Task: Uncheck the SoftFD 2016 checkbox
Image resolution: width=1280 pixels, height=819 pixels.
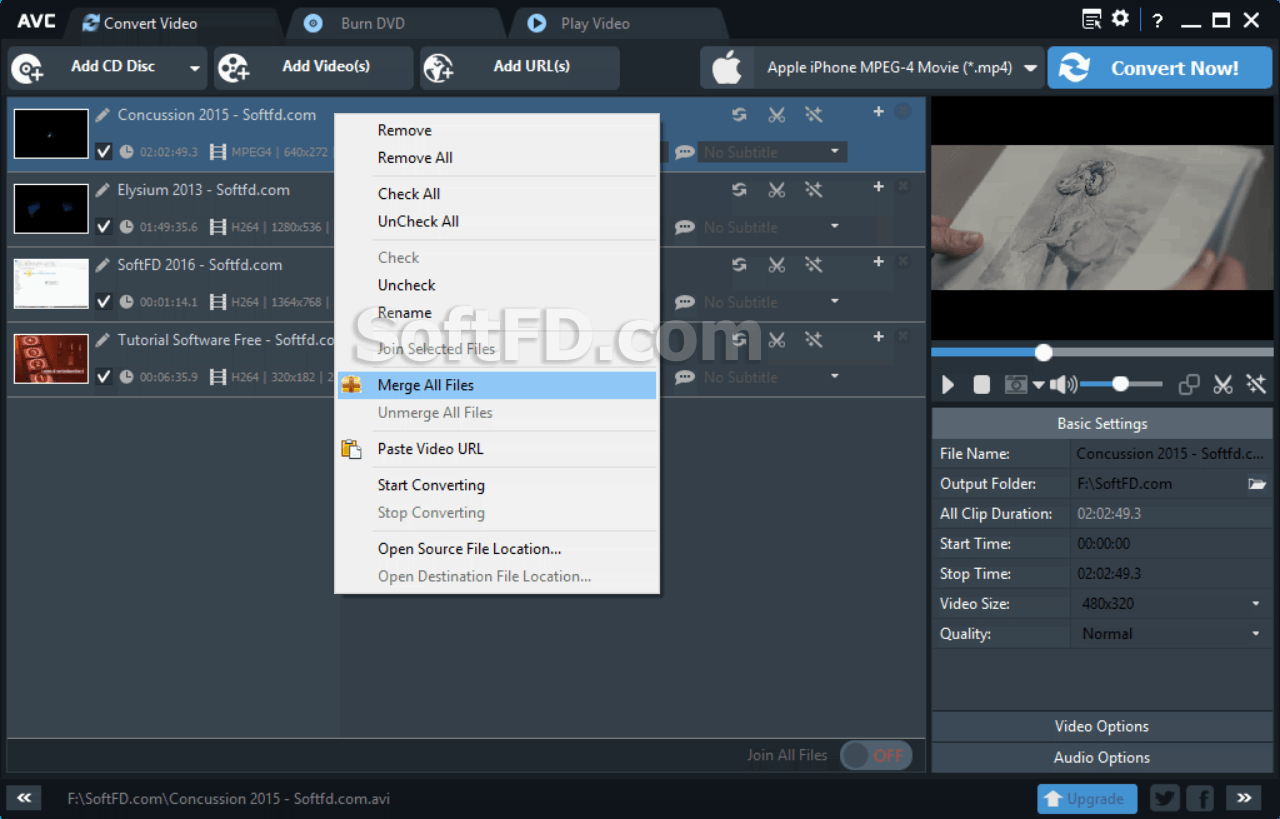Action: click(x=104, y=302)
